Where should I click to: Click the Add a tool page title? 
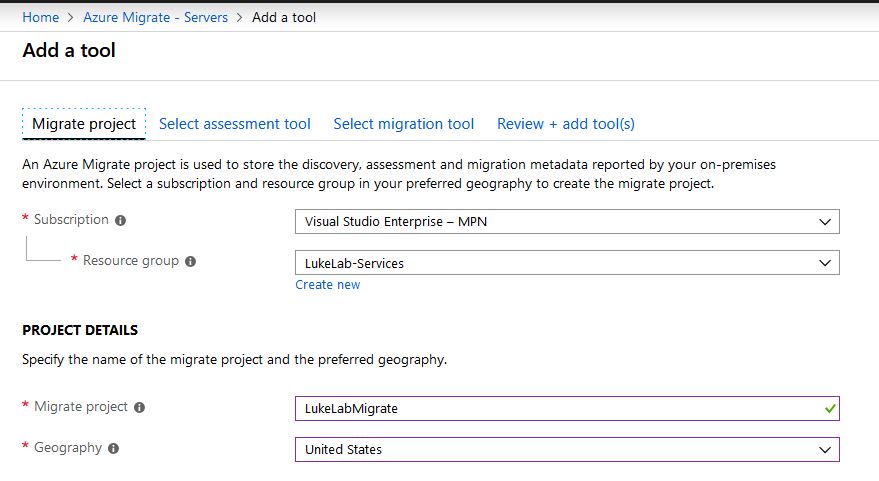(69, 50)
